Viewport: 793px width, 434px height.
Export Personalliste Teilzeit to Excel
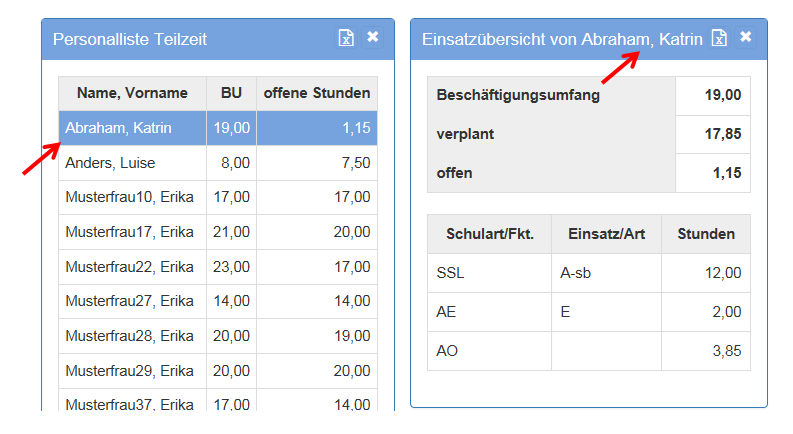point(346,38)
